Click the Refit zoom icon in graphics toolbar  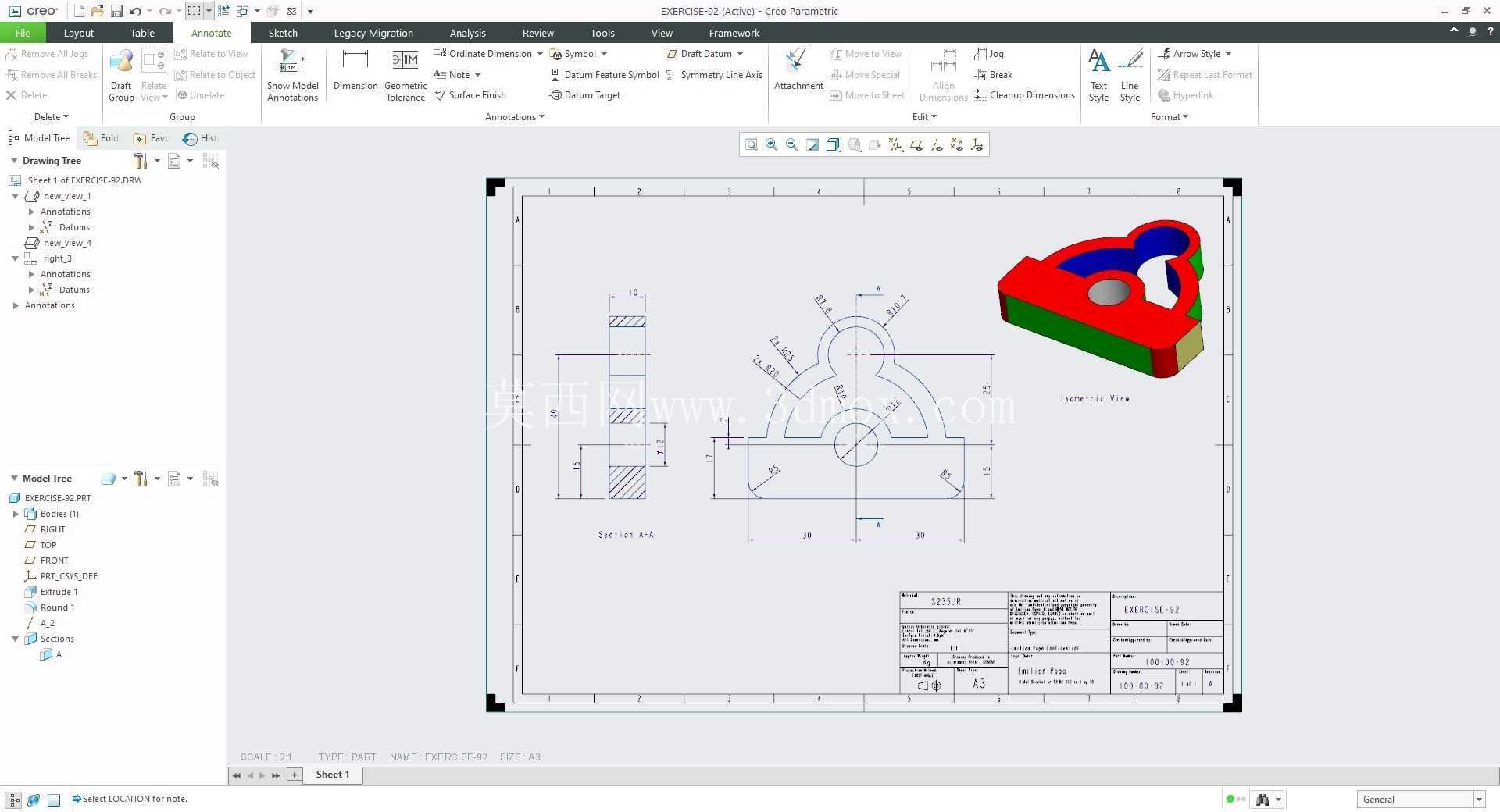click(751, 145)
